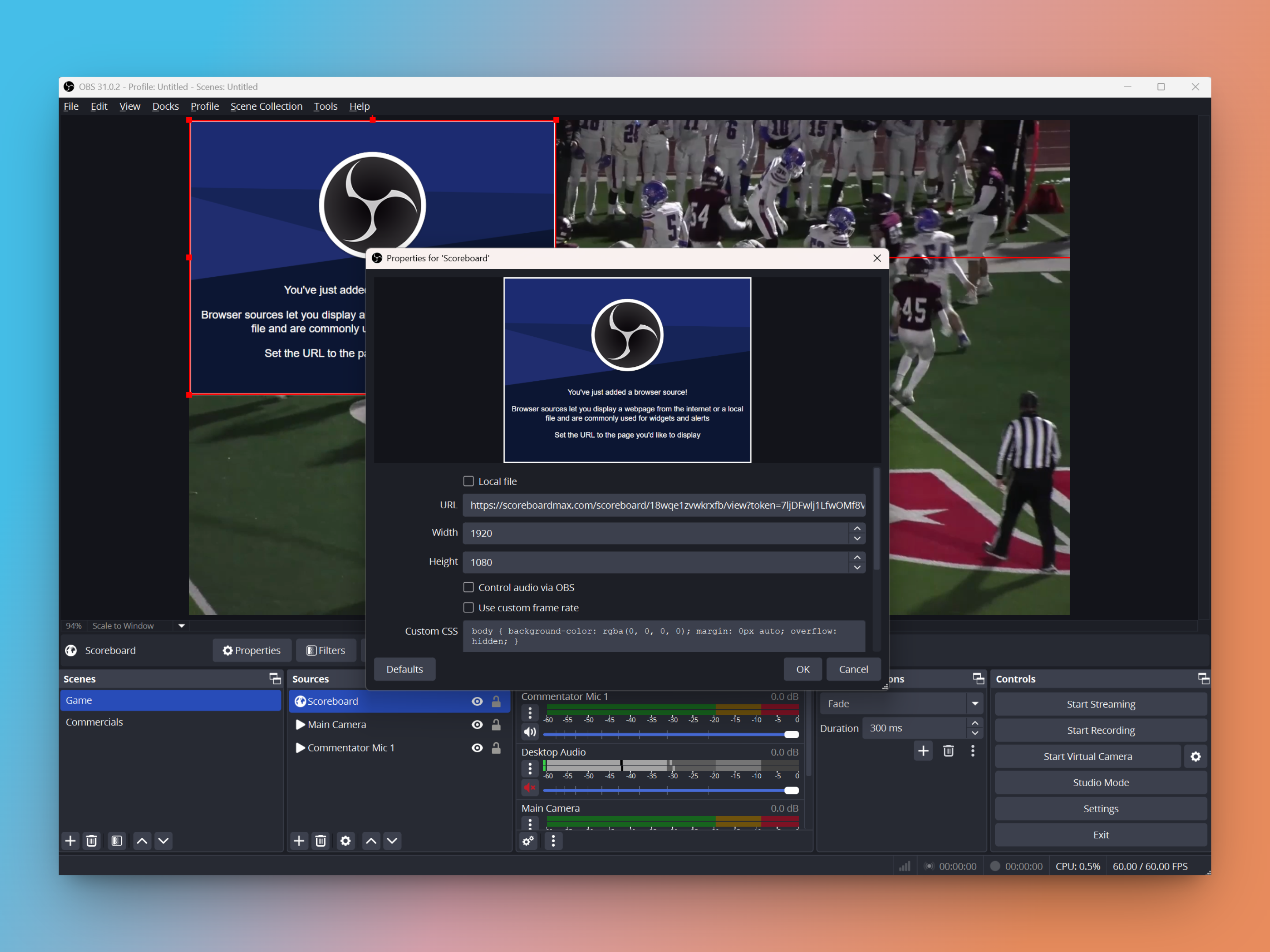The image size is (1270, 952).
Task: Lock the Scoreboard source
Action: (496, 701)
